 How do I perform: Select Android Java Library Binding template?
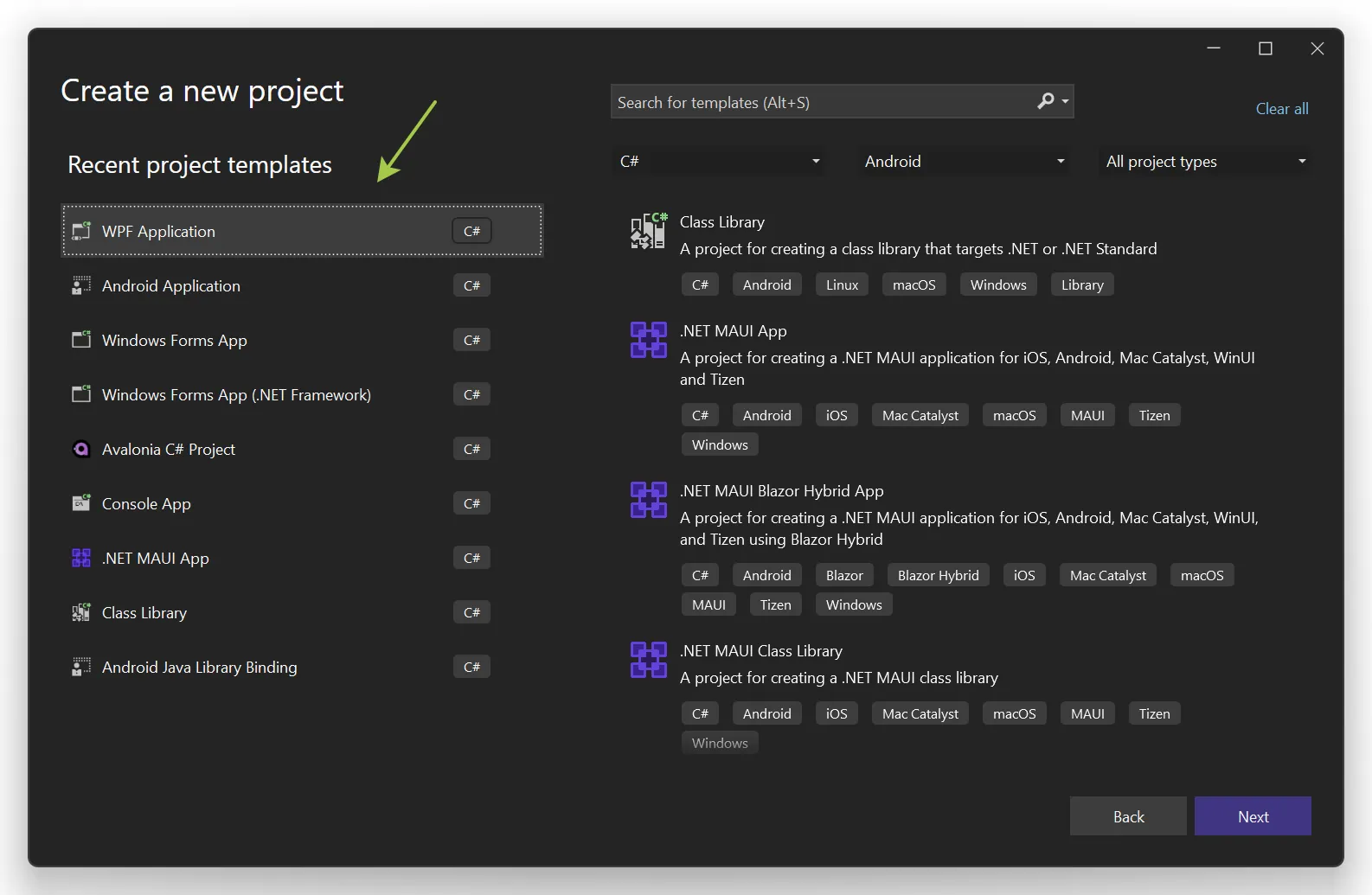(302, 667)
